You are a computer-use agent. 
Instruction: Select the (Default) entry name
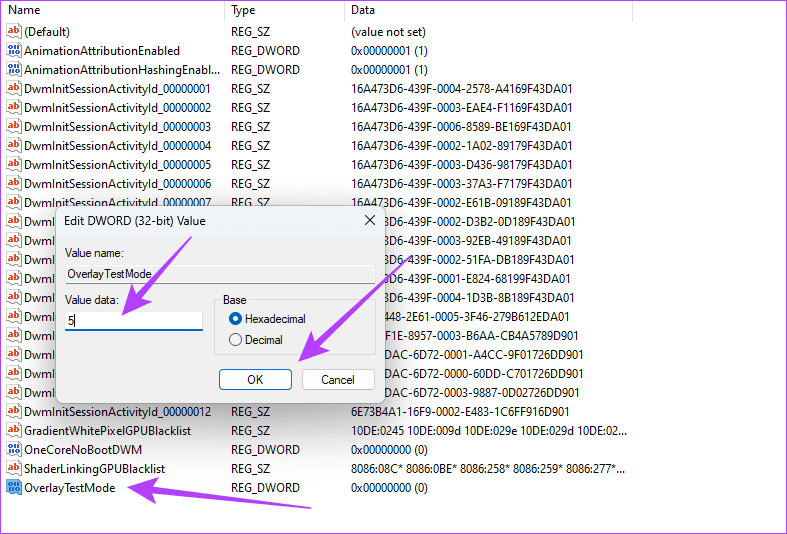47,31
